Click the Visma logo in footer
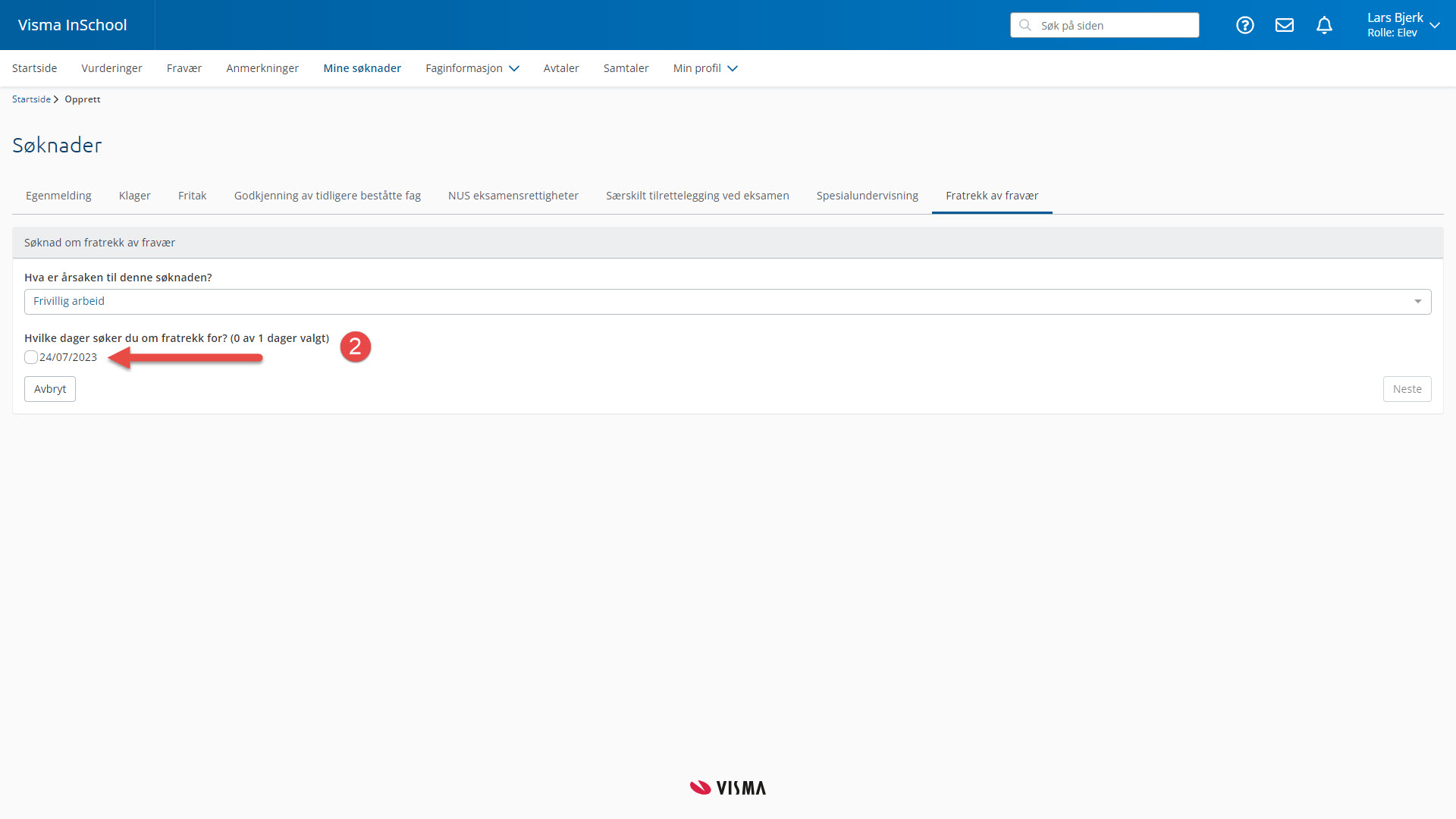 pos(727,788)
